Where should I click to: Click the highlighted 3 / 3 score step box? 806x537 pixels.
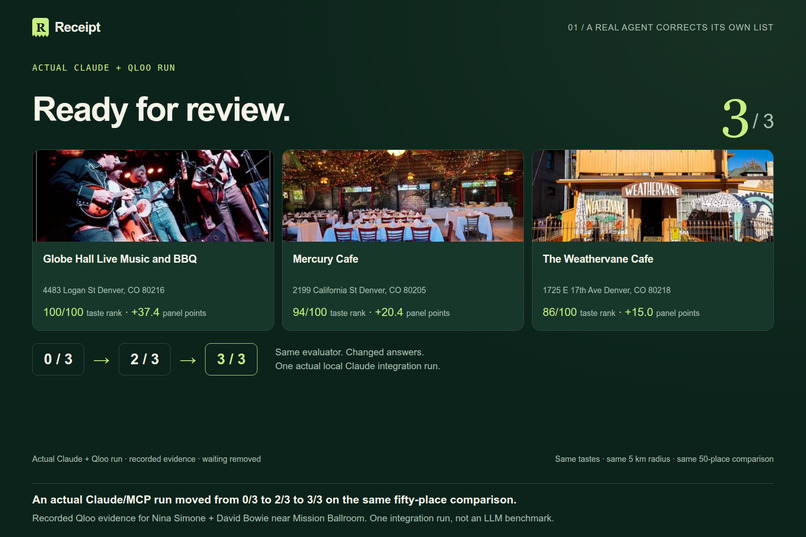pyautogui.click(x=231, y=359)
